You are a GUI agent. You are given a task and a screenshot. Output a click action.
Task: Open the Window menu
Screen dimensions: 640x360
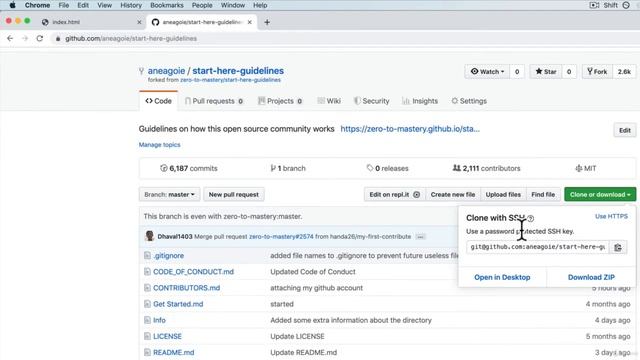pos(233,5)
